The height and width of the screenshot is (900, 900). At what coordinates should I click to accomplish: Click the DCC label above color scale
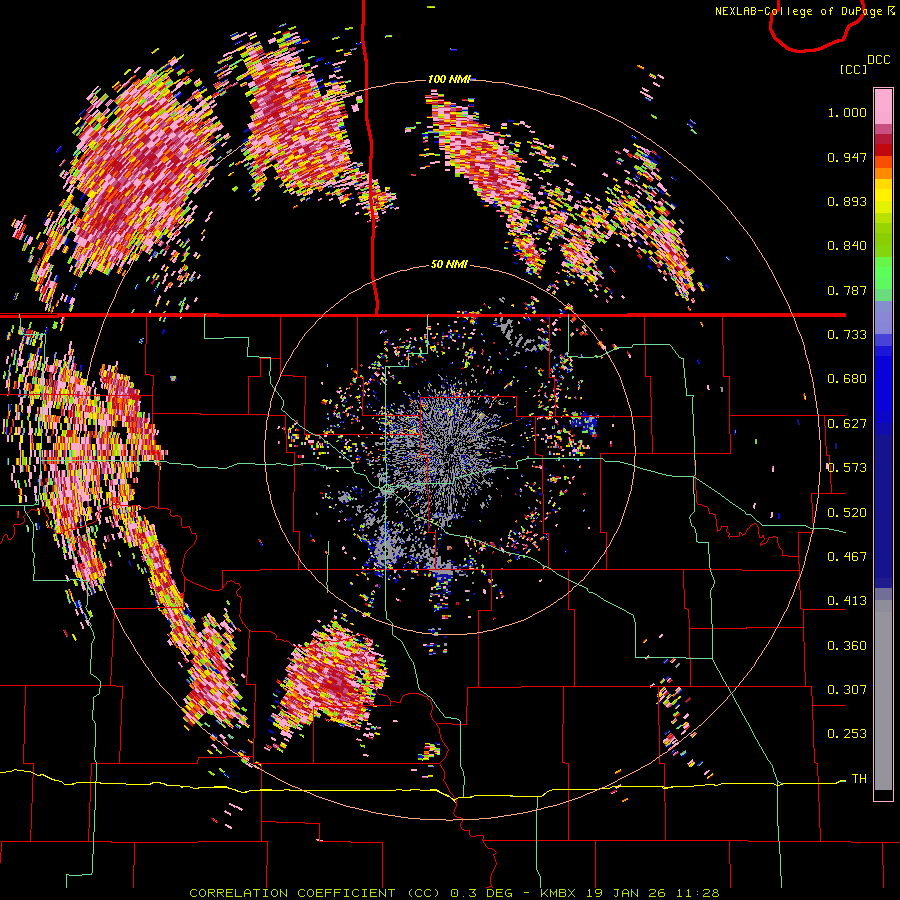click(x=878, y=59)
